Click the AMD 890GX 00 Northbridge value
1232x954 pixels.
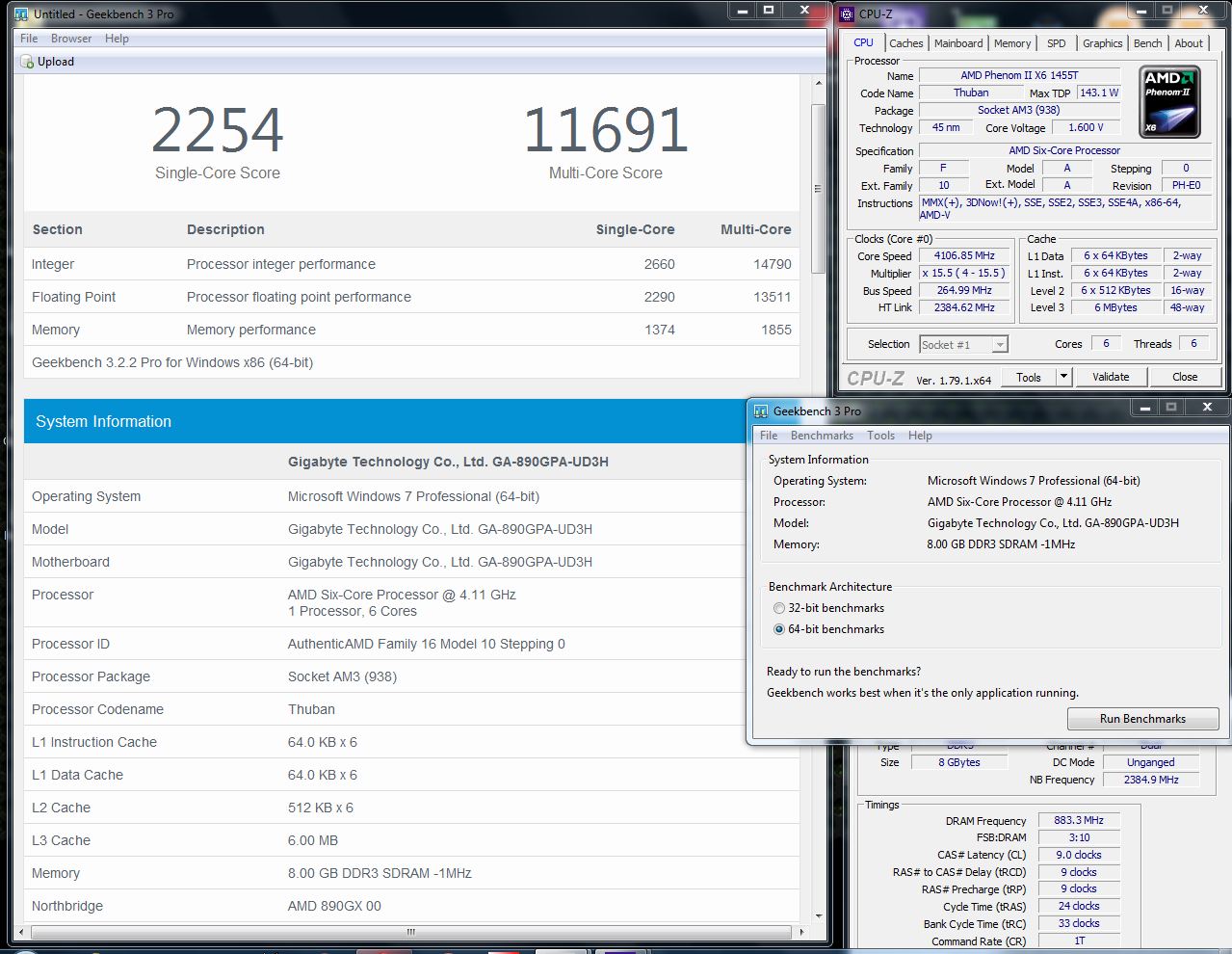coord(334,906)
